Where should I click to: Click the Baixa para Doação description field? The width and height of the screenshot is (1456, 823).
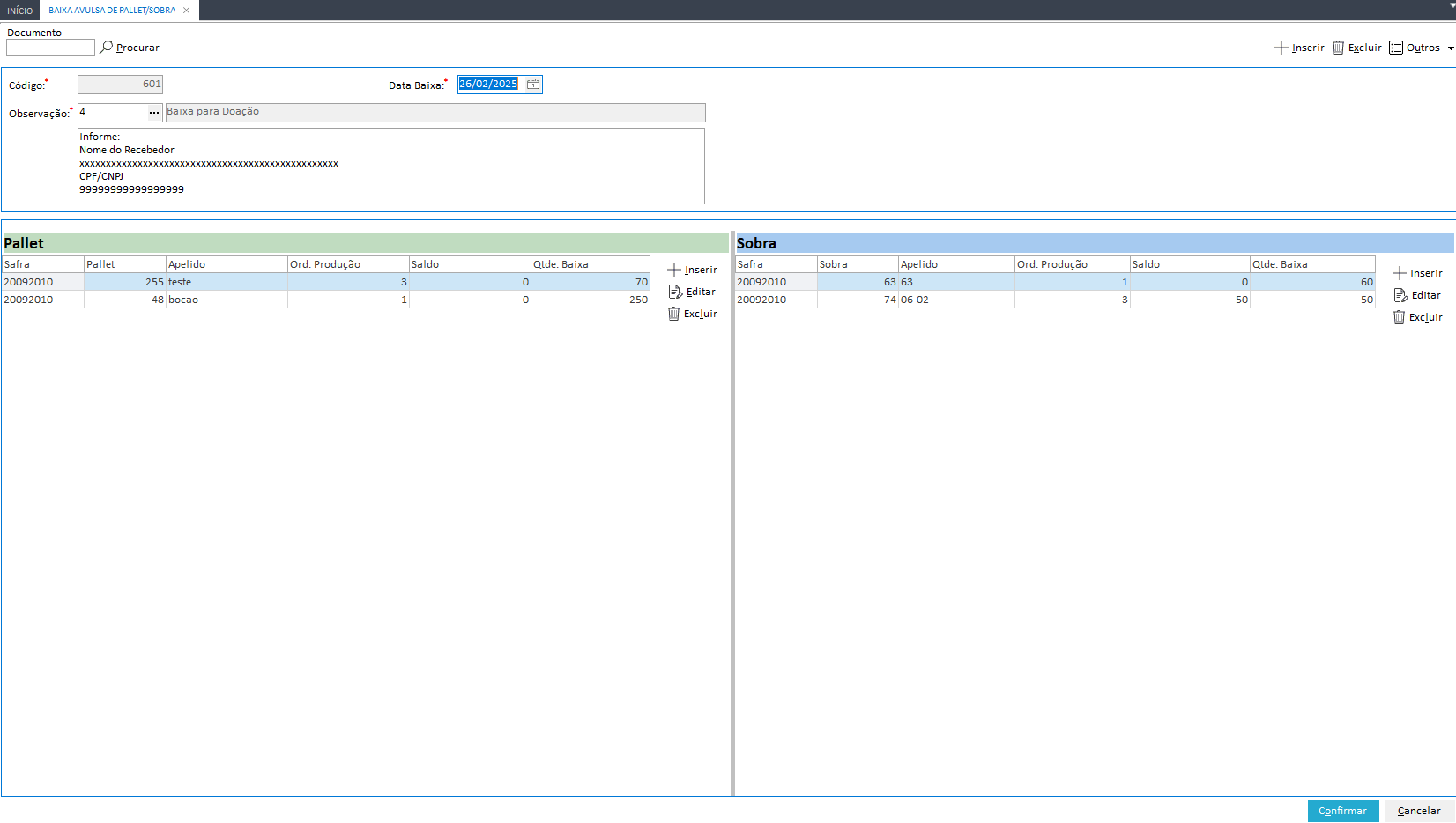[x=435, y=113]
